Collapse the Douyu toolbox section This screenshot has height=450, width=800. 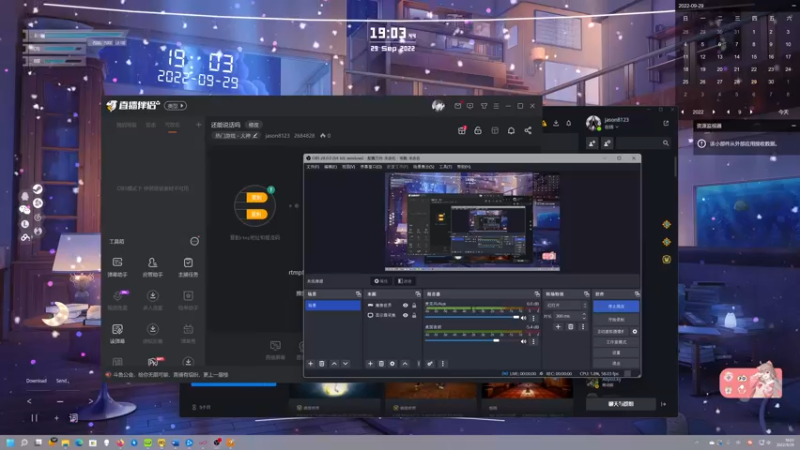coord(194,241)
